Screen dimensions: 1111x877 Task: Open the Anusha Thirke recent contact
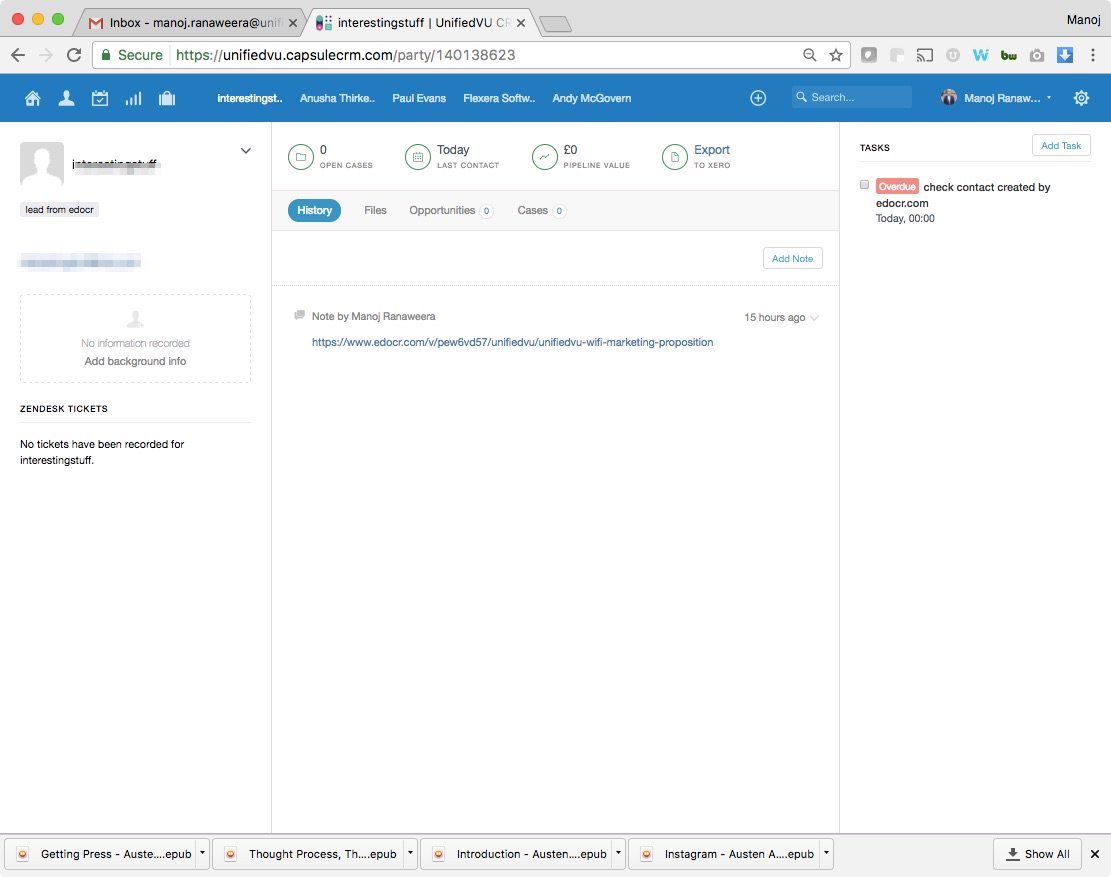[x=337, y=98]
